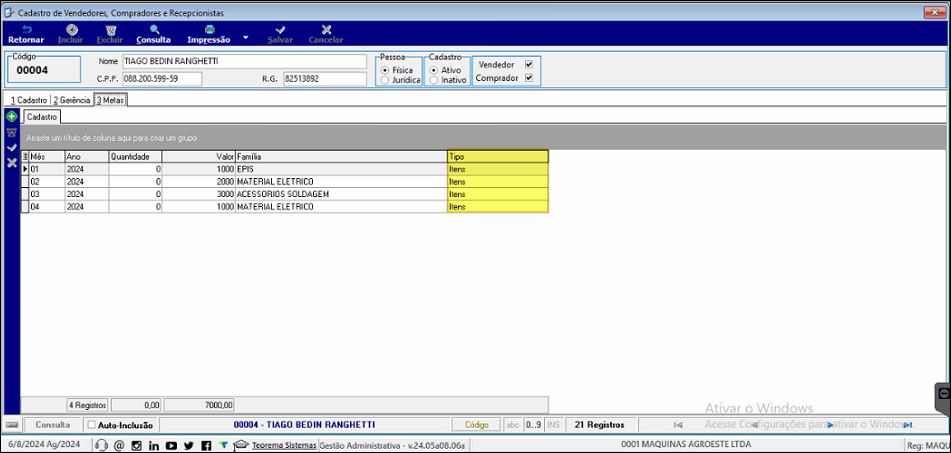The image size is (951, 453).
Task: Go to next record navigation arrow
Action: click(x=831, y=425)
